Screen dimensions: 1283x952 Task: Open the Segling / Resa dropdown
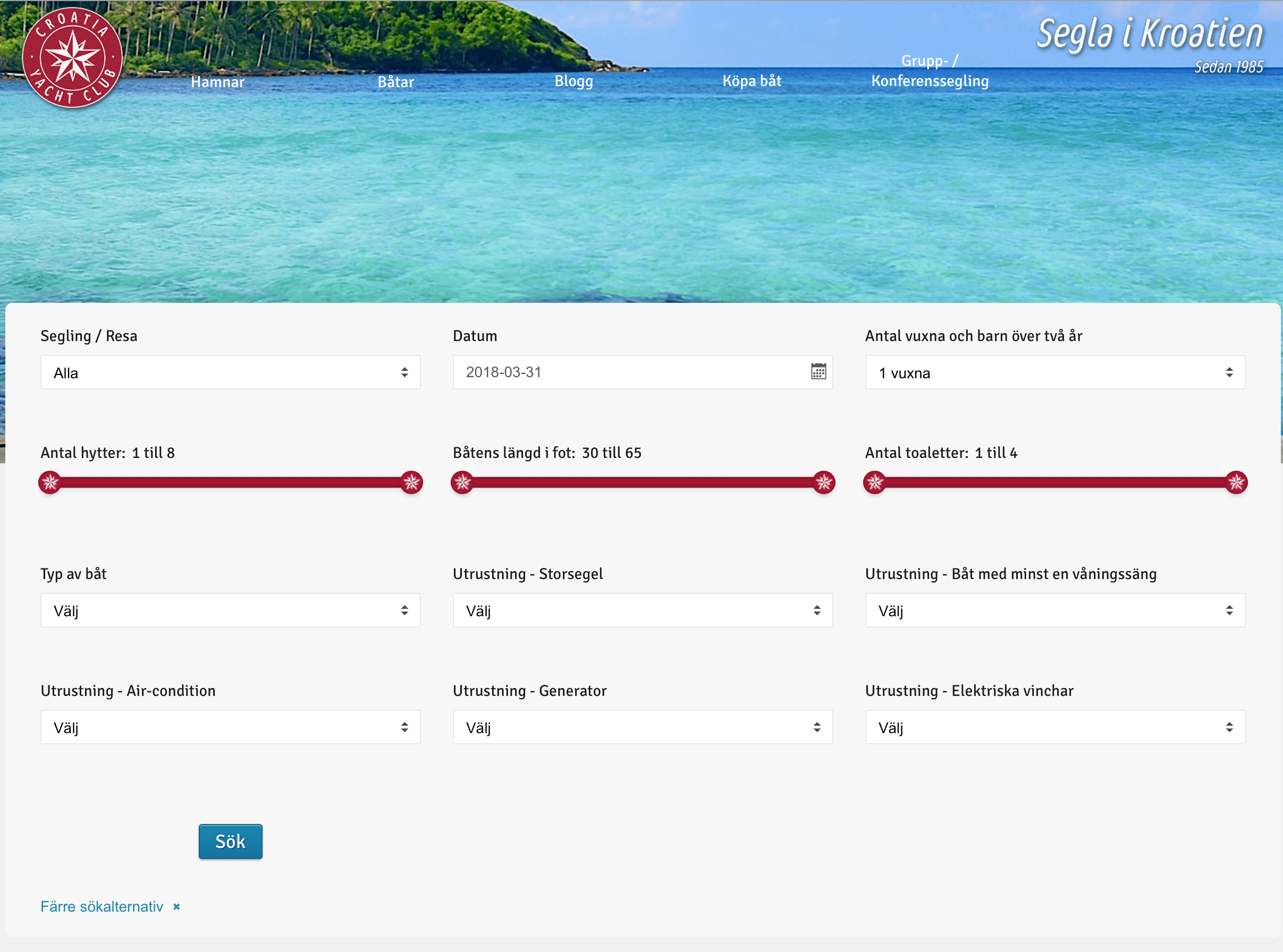point(230,372)
